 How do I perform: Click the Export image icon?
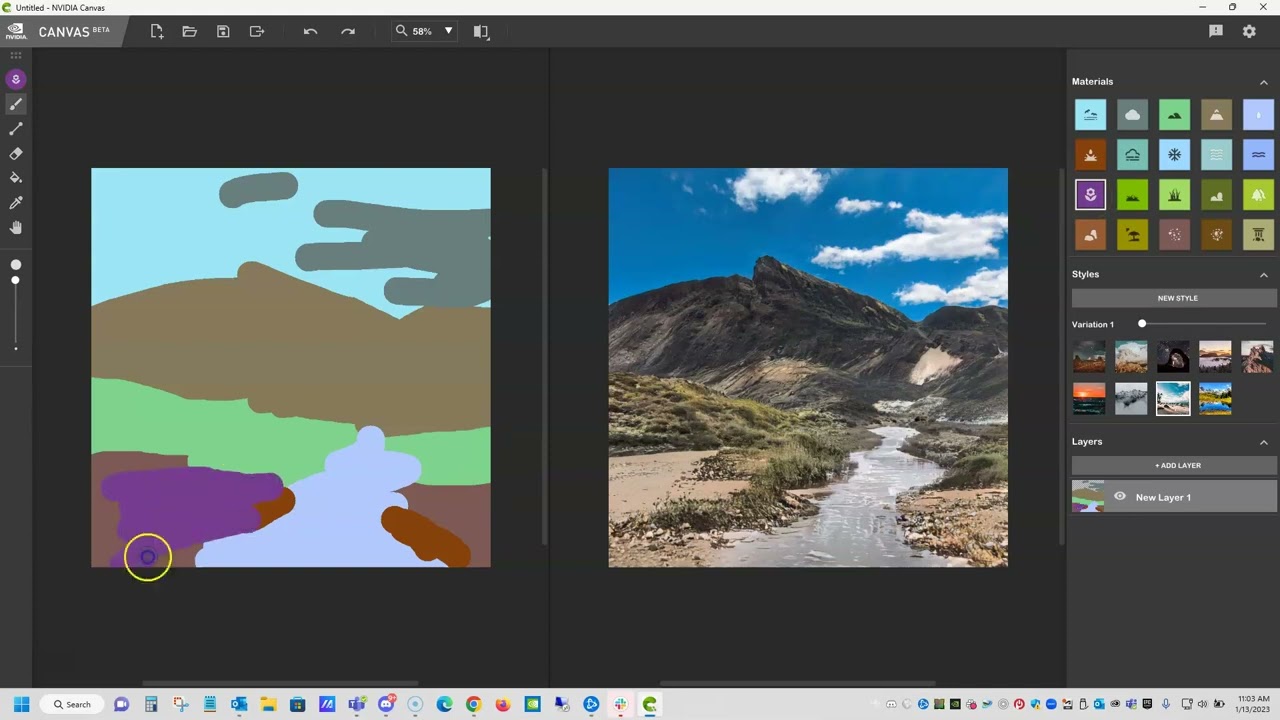coord(257,31)
